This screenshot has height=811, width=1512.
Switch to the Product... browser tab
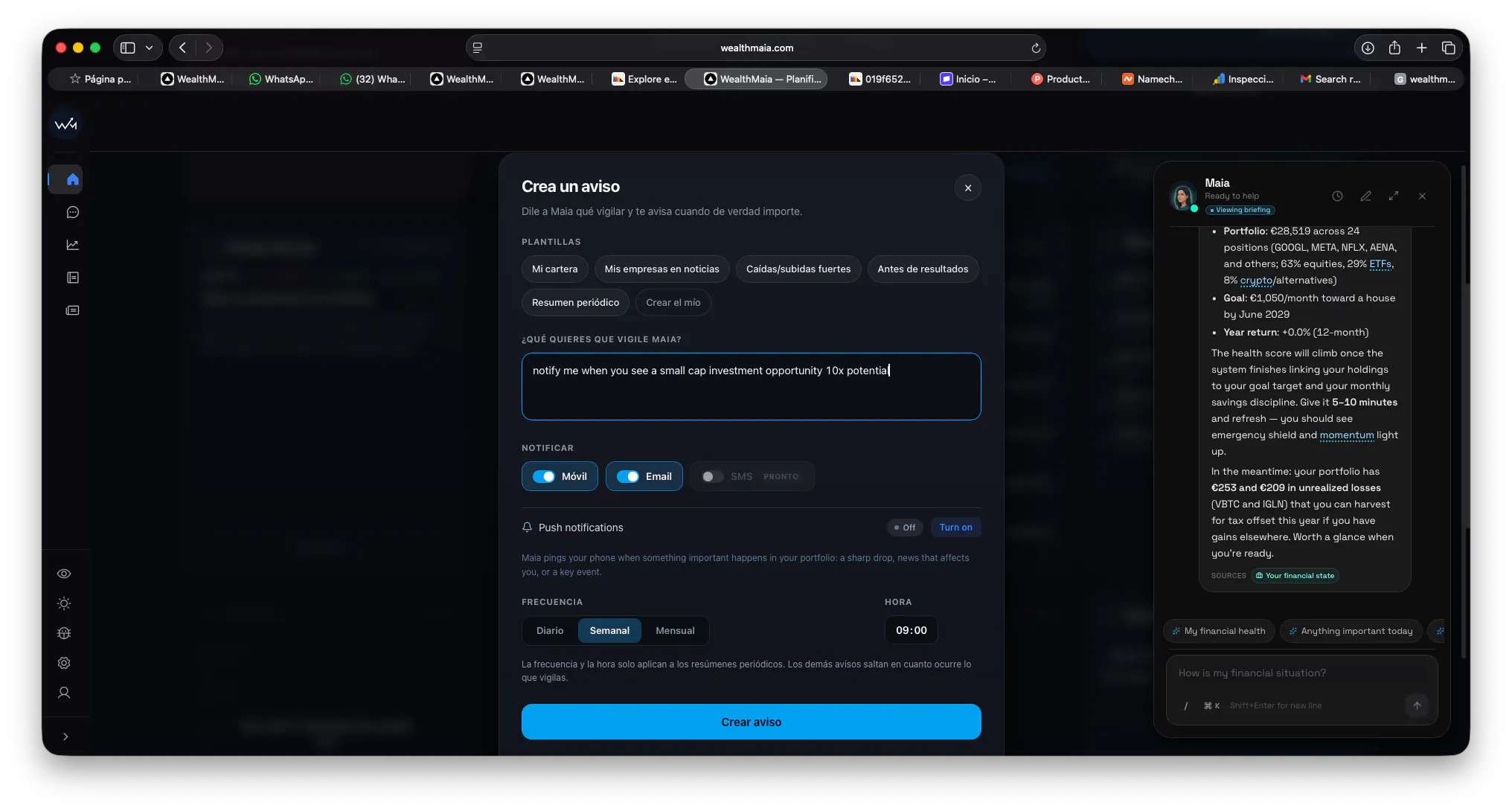point(1060,79)
